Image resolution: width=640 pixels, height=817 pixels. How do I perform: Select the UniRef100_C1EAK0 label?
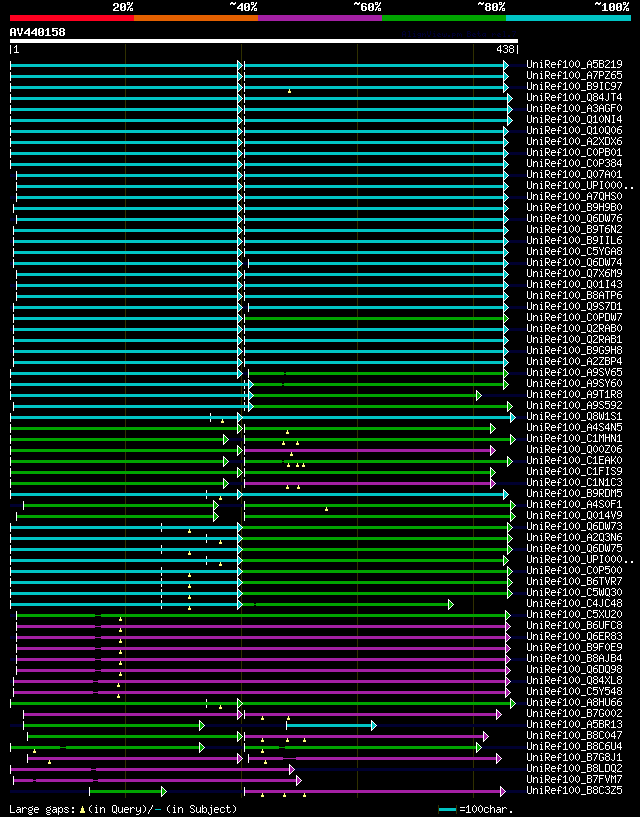[x=574, y=460]
